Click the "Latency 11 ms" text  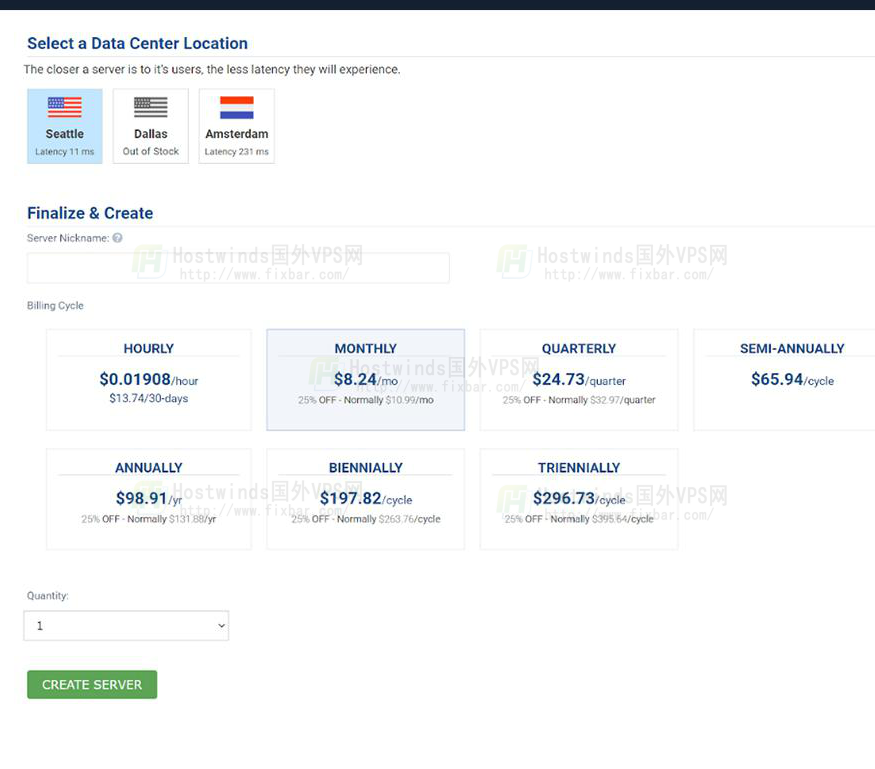65,152
